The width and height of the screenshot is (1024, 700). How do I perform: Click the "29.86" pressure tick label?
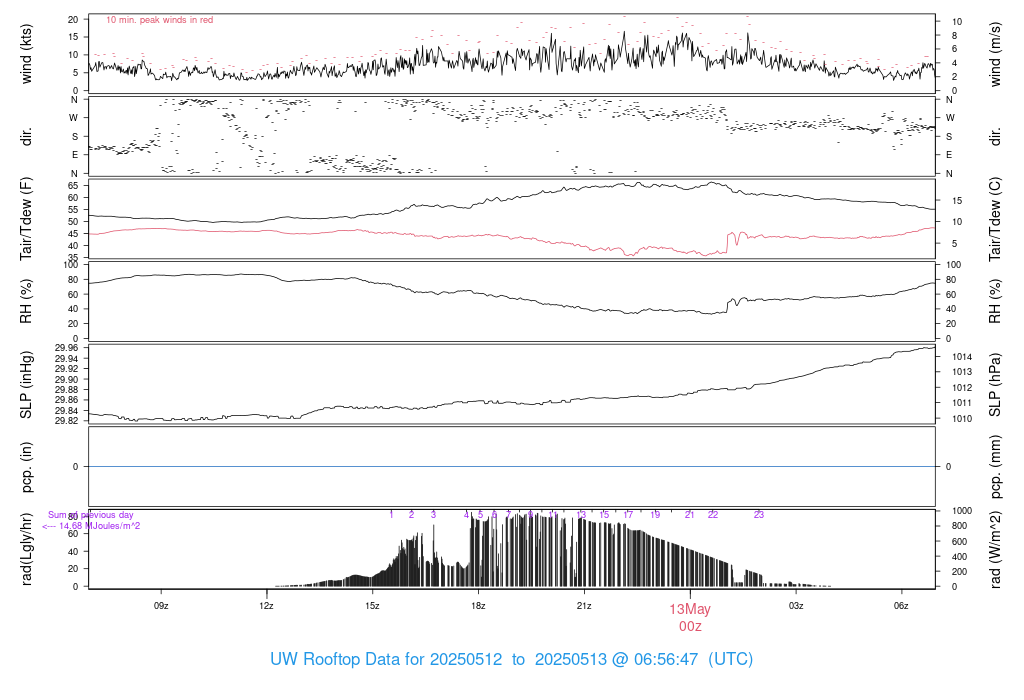pos(67,400)
